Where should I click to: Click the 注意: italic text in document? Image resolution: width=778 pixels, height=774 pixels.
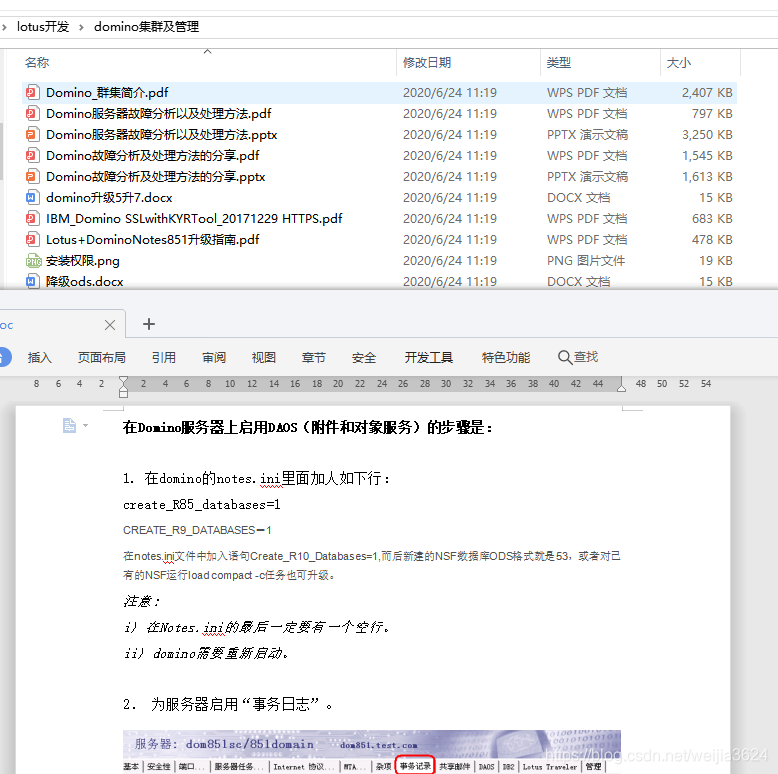click(141, 601)
